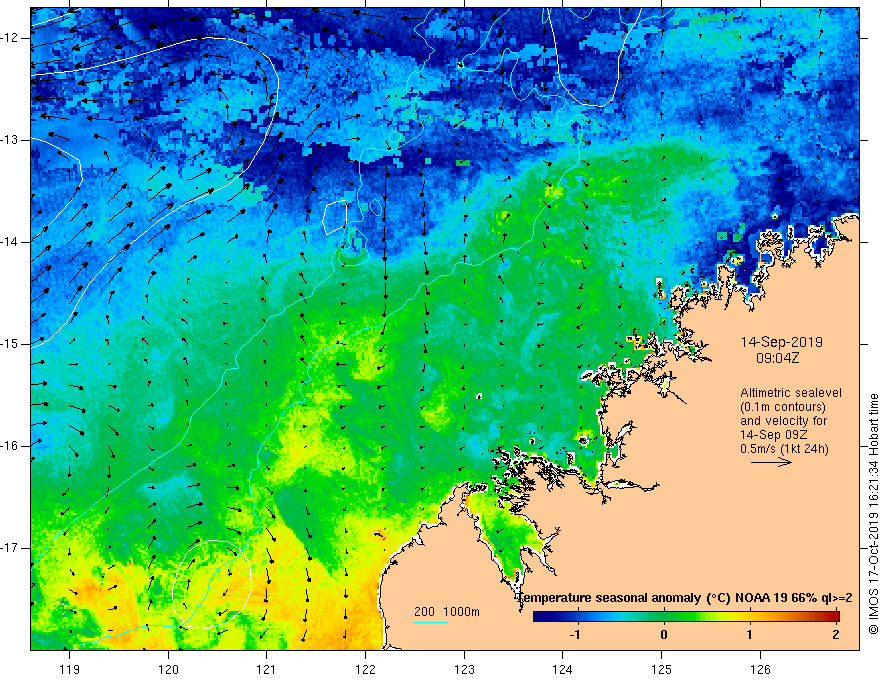
Task: Click latitude axis label -14
Action: coord(10,242)
